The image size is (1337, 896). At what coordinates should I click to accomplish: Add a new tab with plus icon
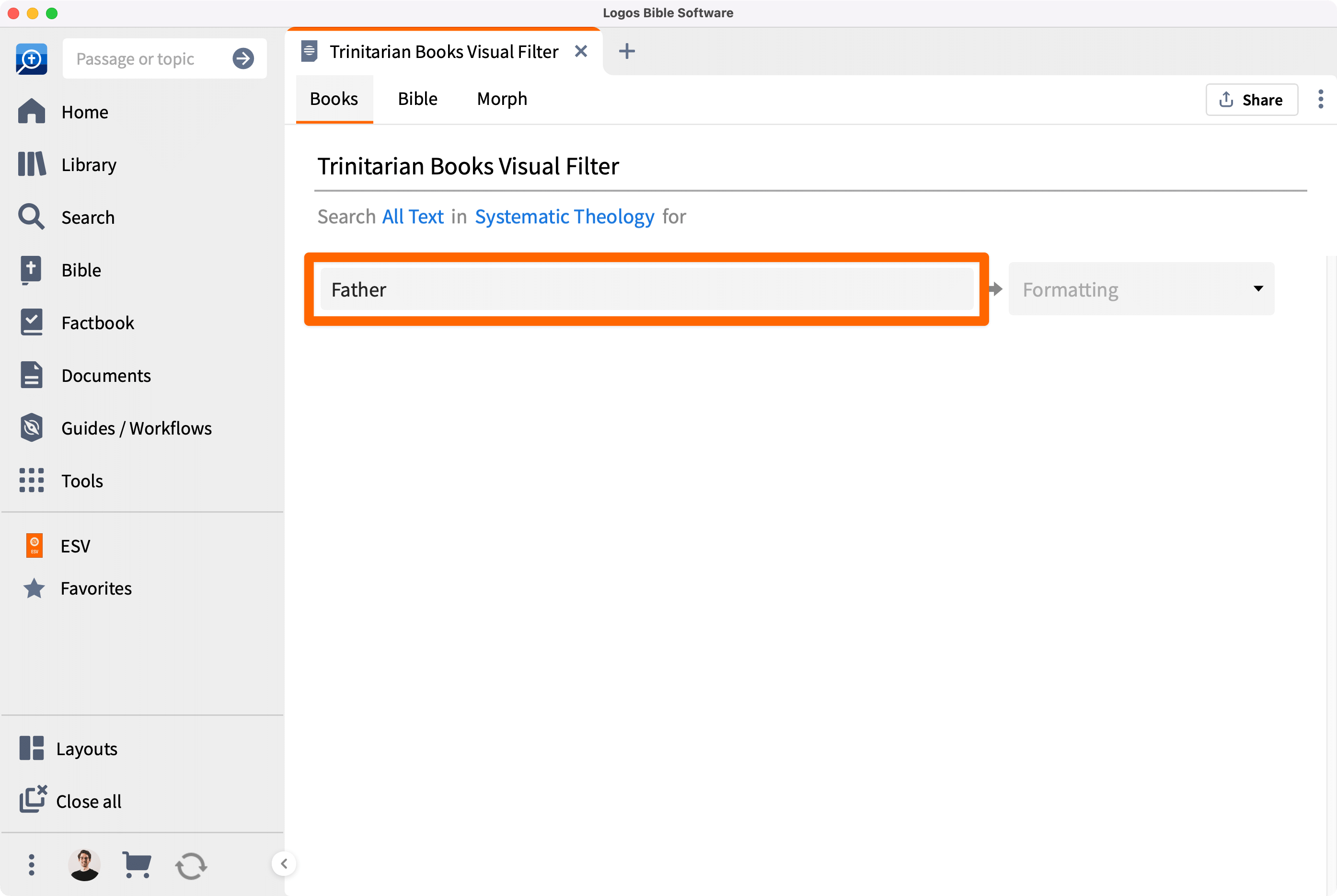(x=627, y=51)
